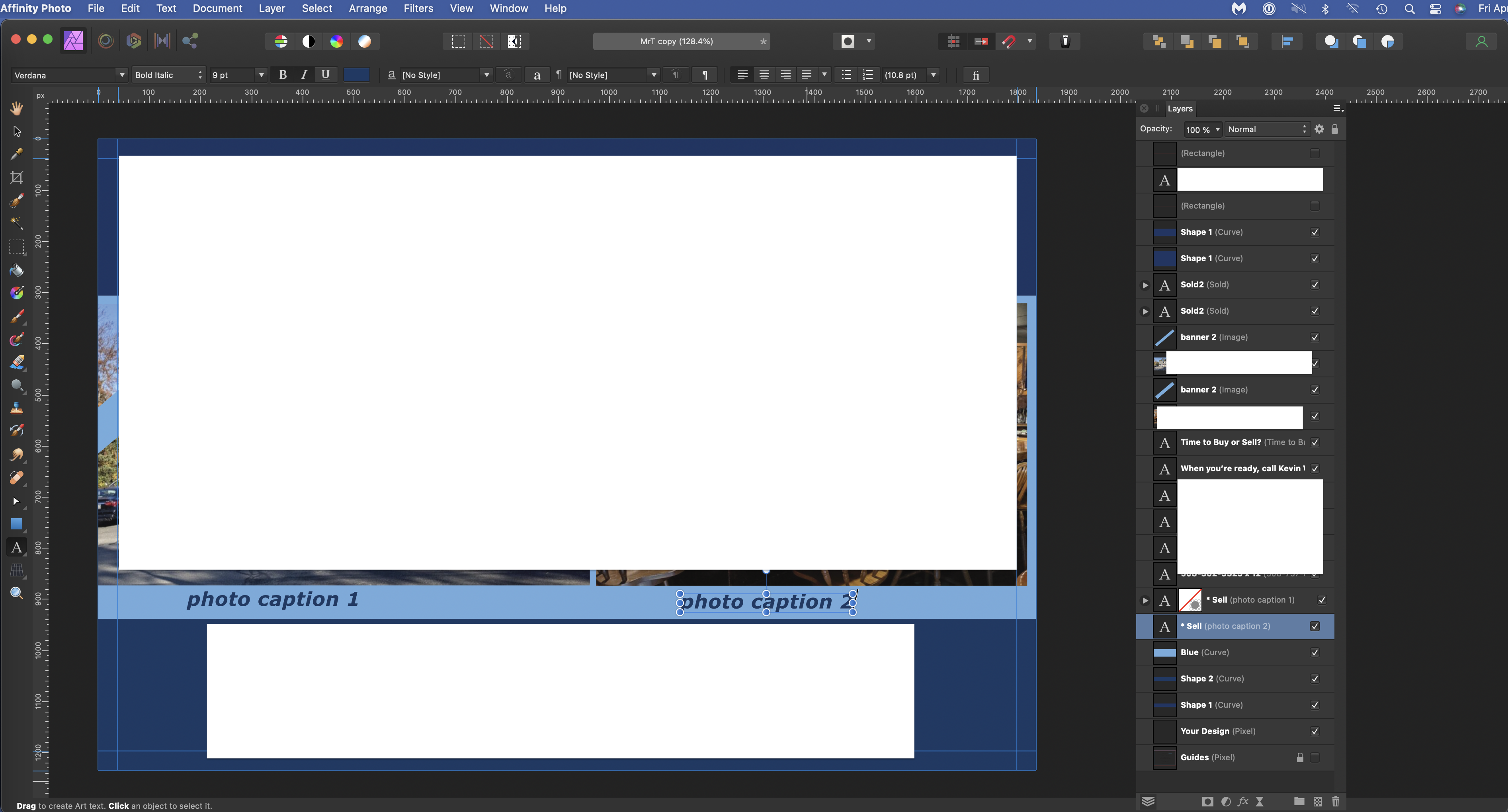Select the Rectangular Marquee tool
The width and height of the screenshot is (1508, 812).
(x=16, y=246)
